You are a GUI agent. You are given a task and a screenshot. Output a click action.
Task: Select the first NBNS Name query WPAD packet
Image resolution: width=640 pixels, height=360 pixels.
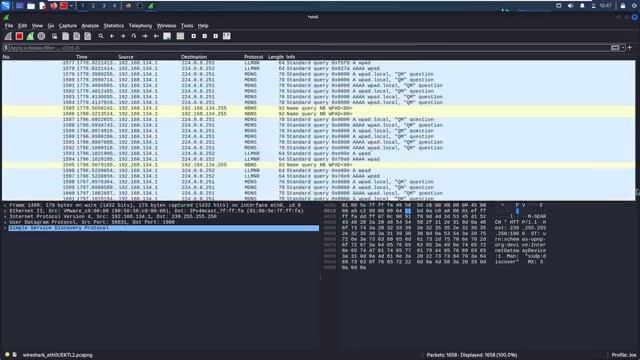point(318,108)
